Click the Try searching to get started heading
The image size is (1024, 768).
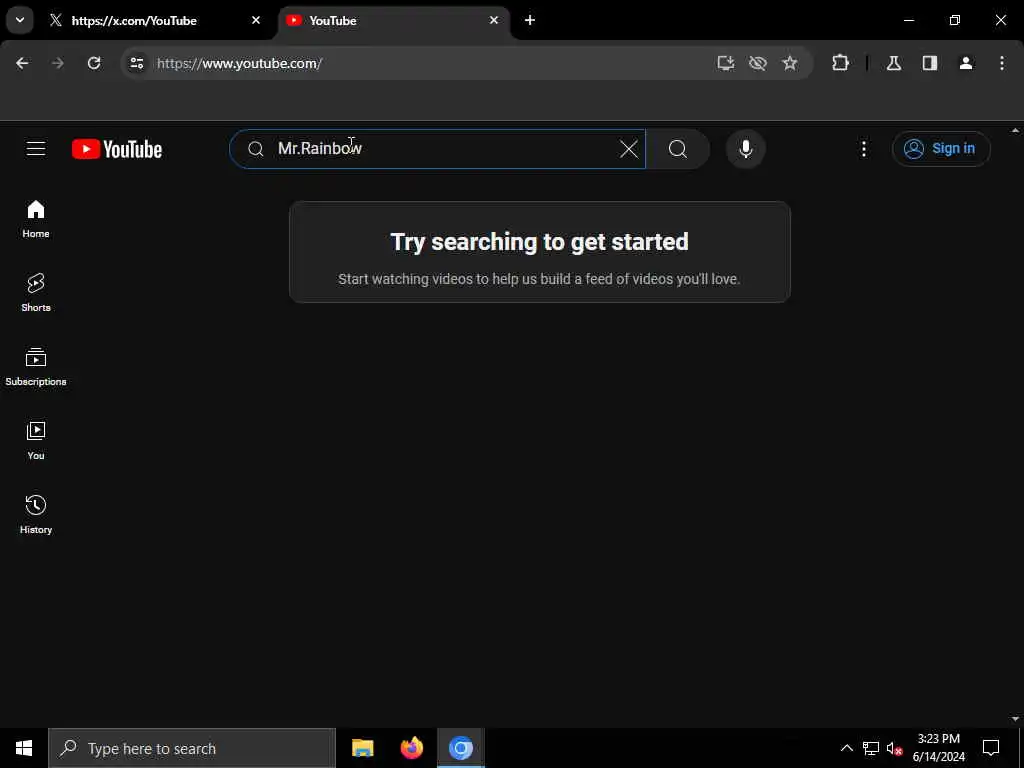tap(539, 242)
